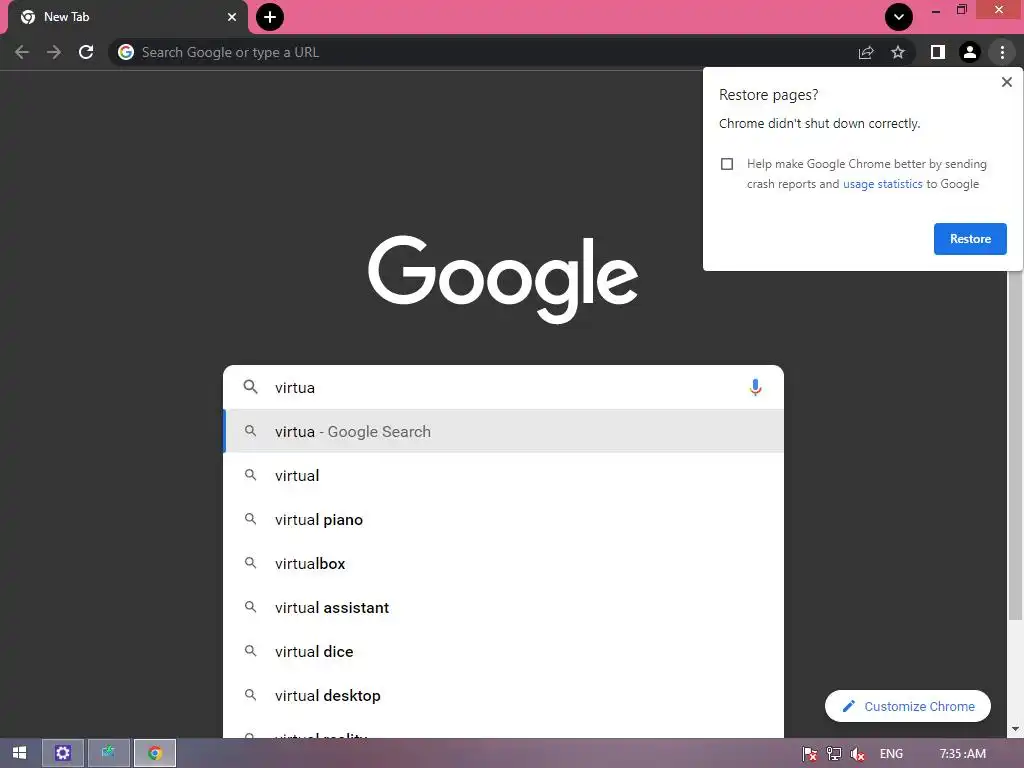Select the New Tab tab

[127, 17]
